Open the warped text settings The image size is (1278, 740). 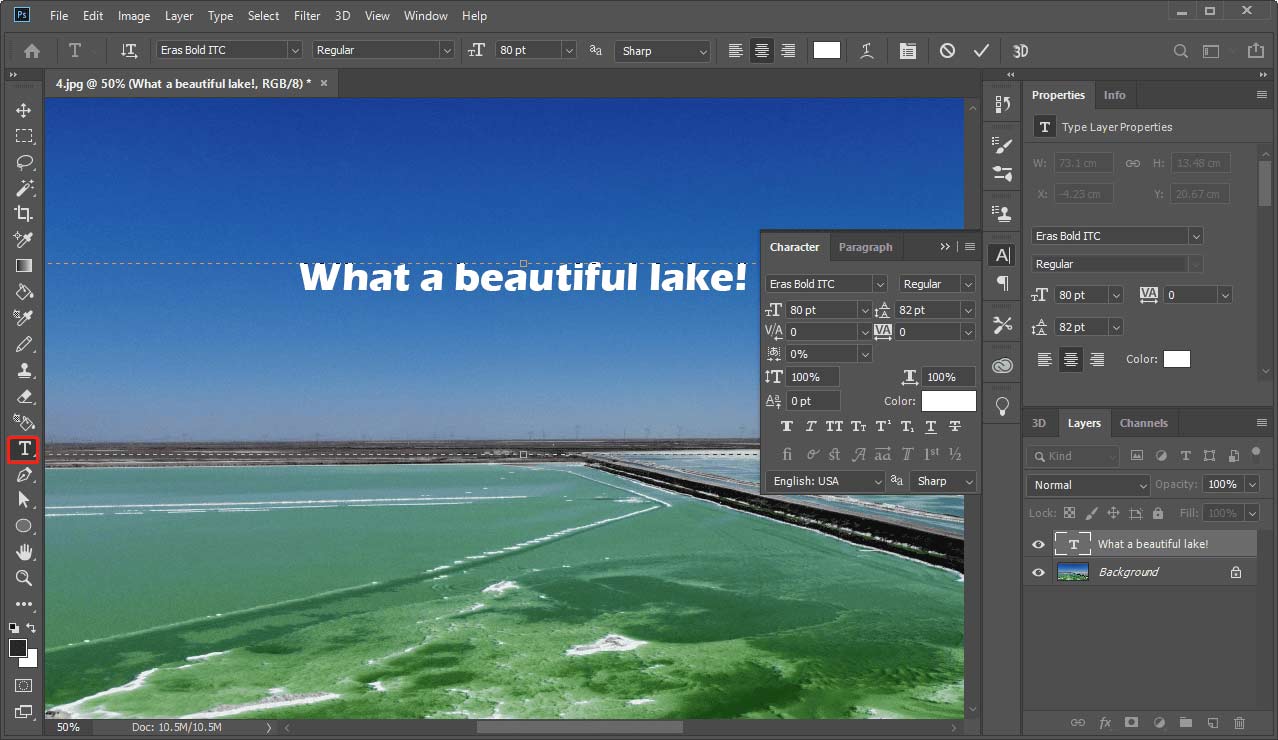point(867,50)
